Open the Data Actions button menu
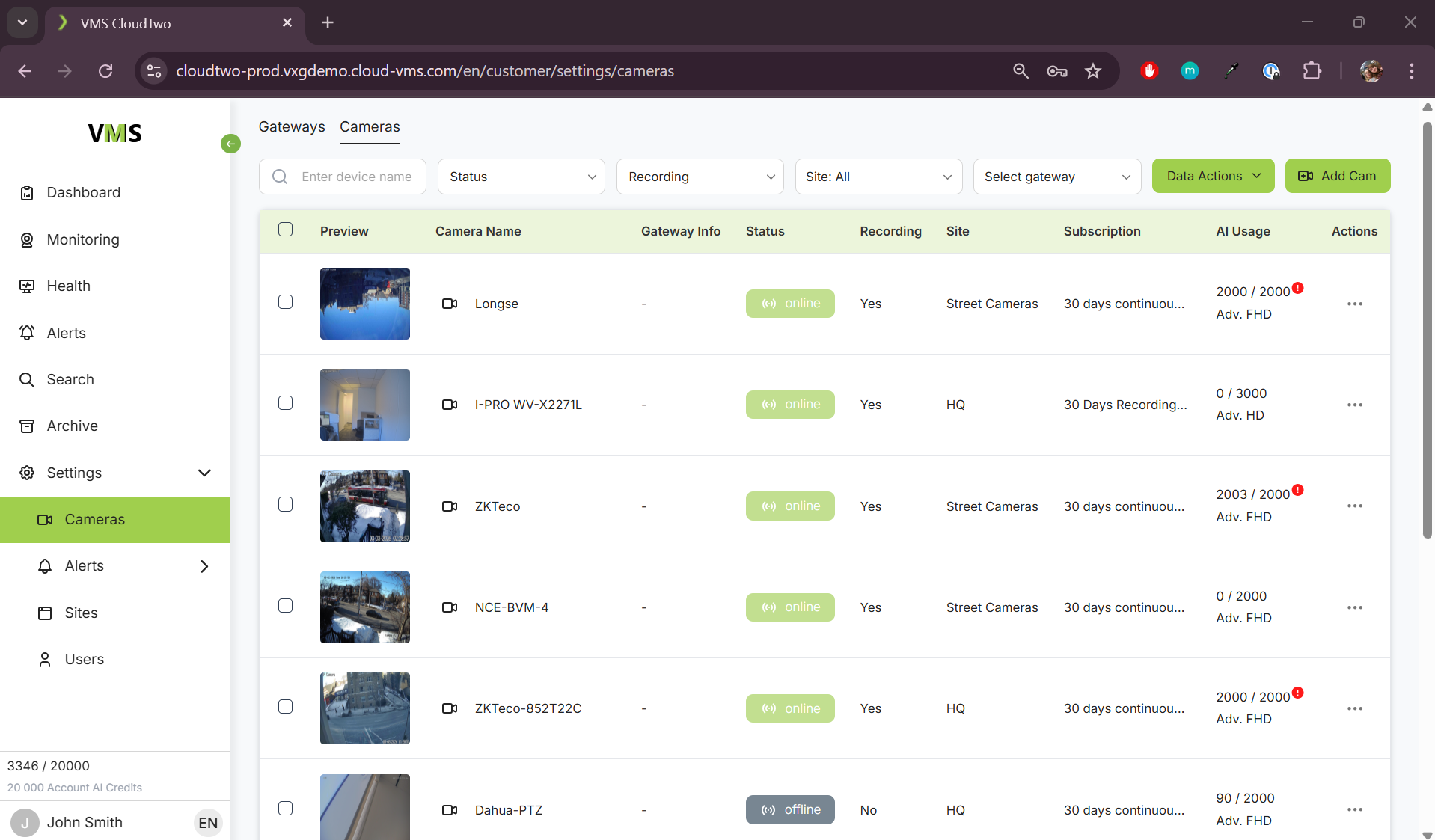 click(1213, 176)
